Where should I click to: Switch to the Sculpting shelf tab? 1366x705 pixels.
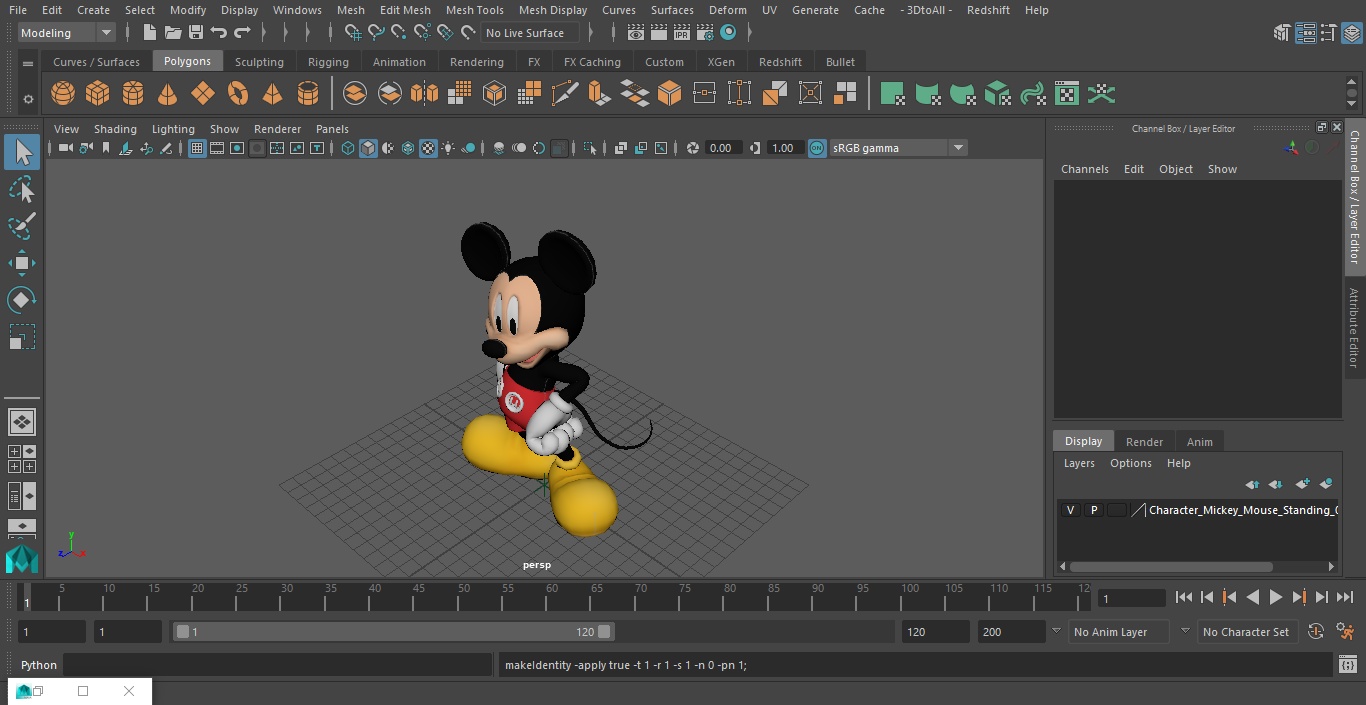pos(259,62)
